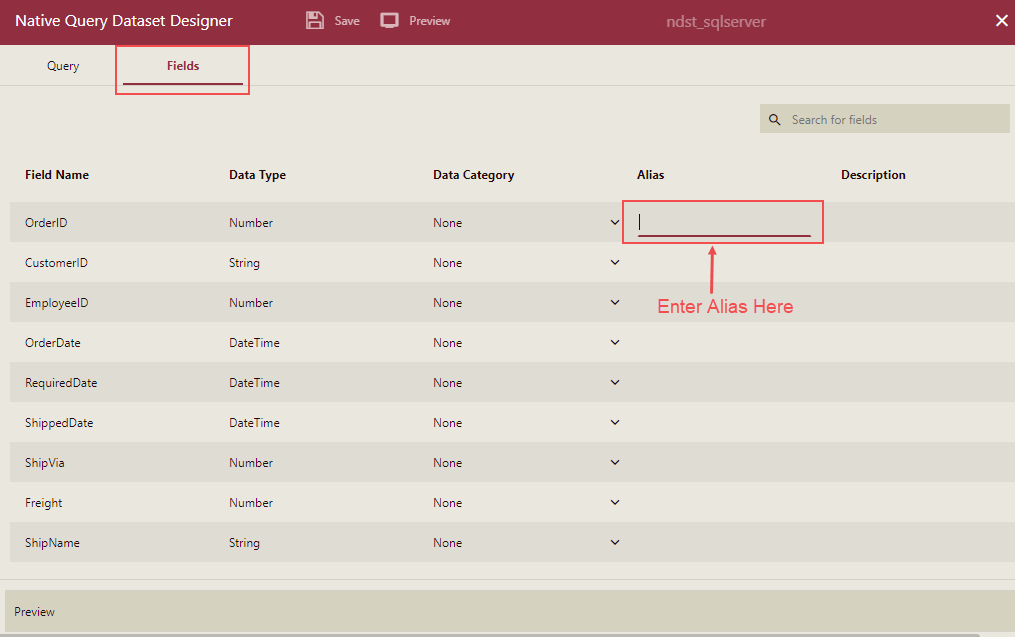The width and height of the screenshot is (1015, 637).
Task: Open the Data Category dropdown for ShipVia
Action: [615, 462]
